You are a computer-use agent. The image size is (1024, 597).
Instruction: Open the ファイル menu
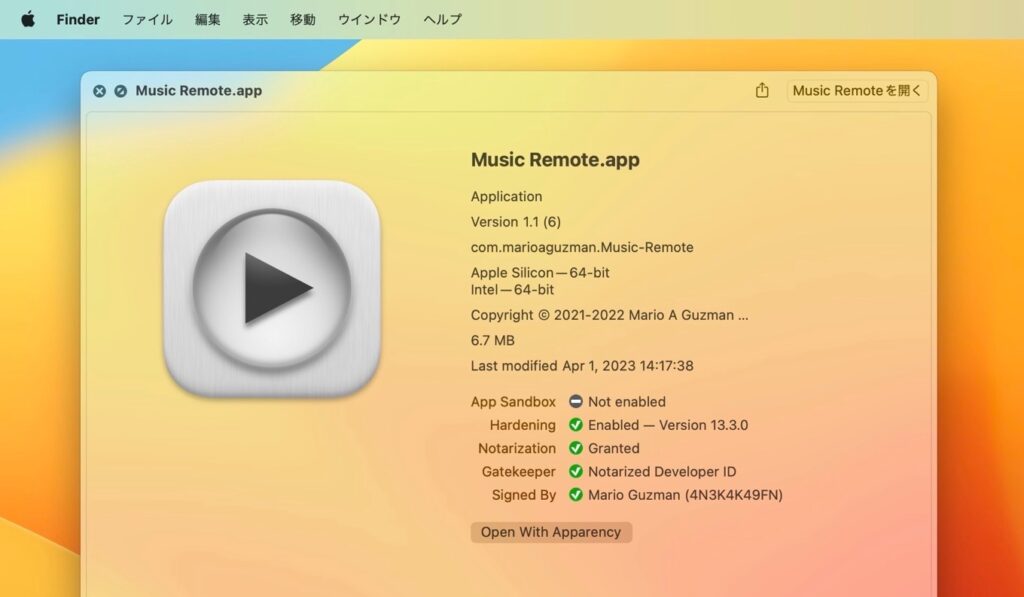pyautogui.click(x=146, y=18)
